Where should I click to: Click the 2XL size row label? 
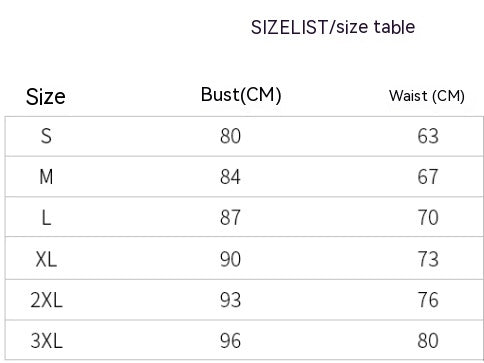pos(46,300)
